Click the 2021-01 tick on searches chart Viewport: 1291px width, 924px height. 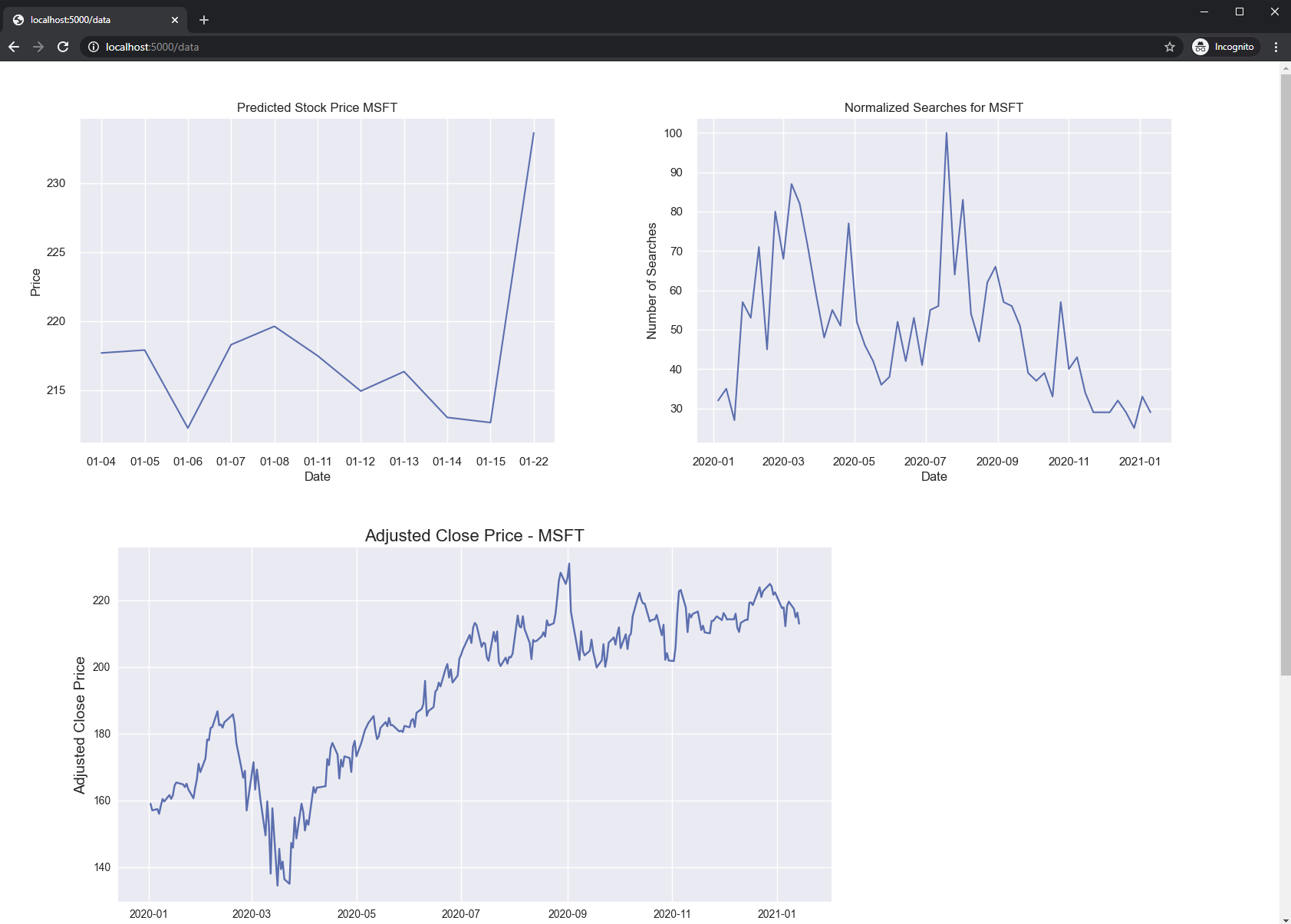pyautogui.click(x=1140, y=461)
